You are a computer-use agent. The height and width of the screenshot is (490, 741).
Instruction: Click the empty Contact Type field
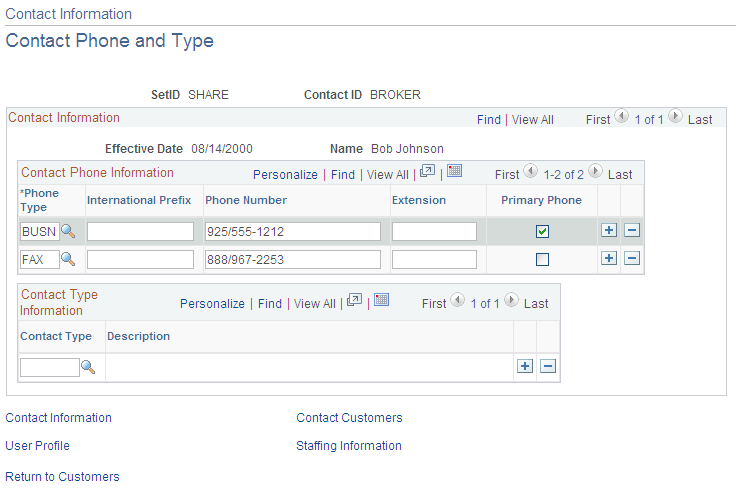point(50,367)
